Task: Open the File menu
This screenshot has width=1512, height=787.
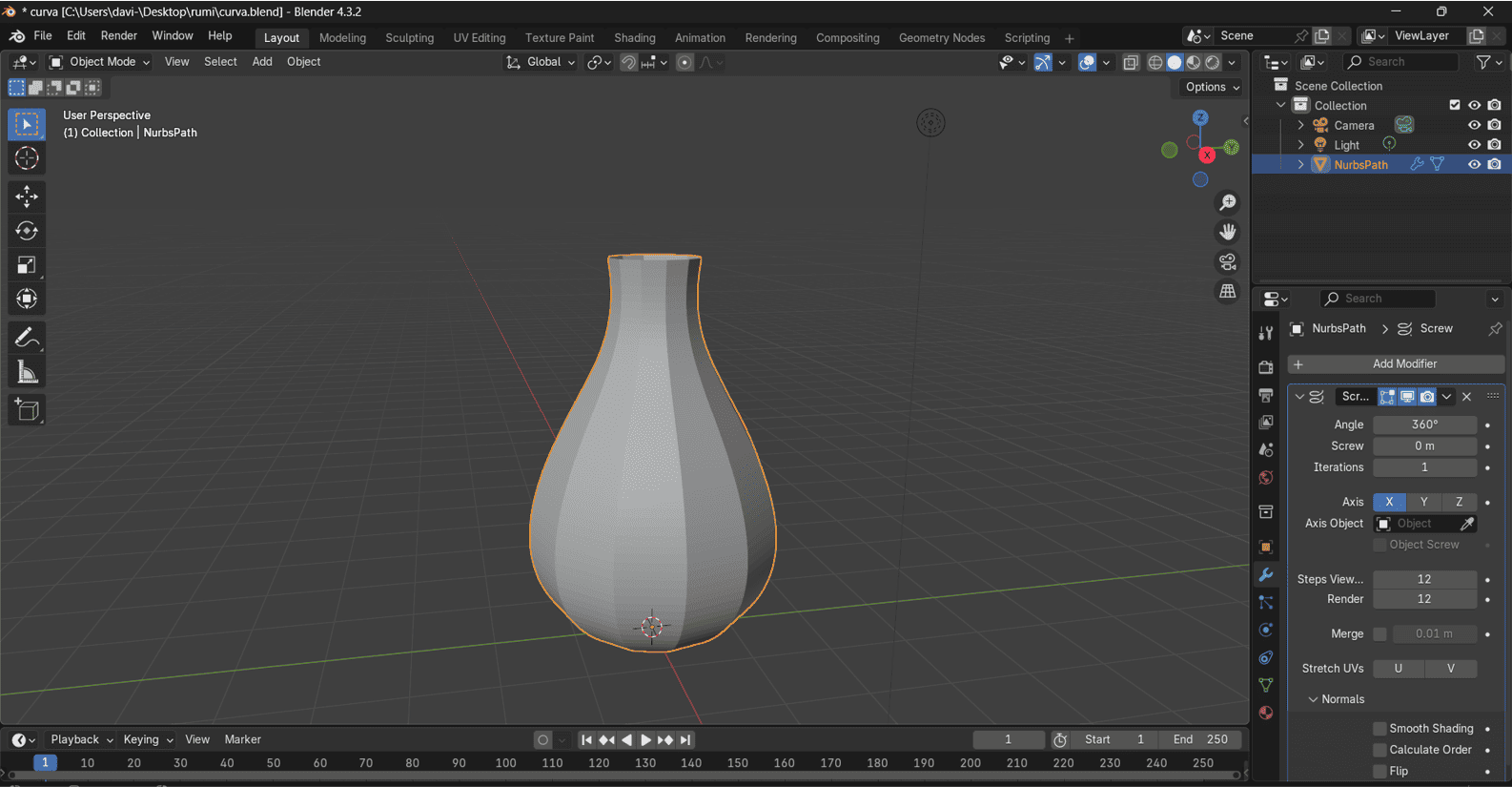Action: tap(43, 36)
